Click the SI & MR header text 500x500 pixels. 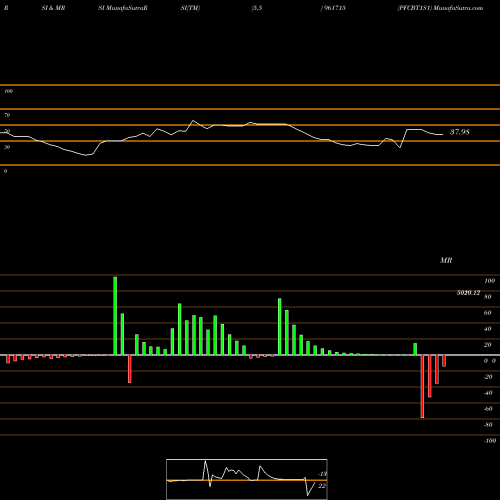53,8
